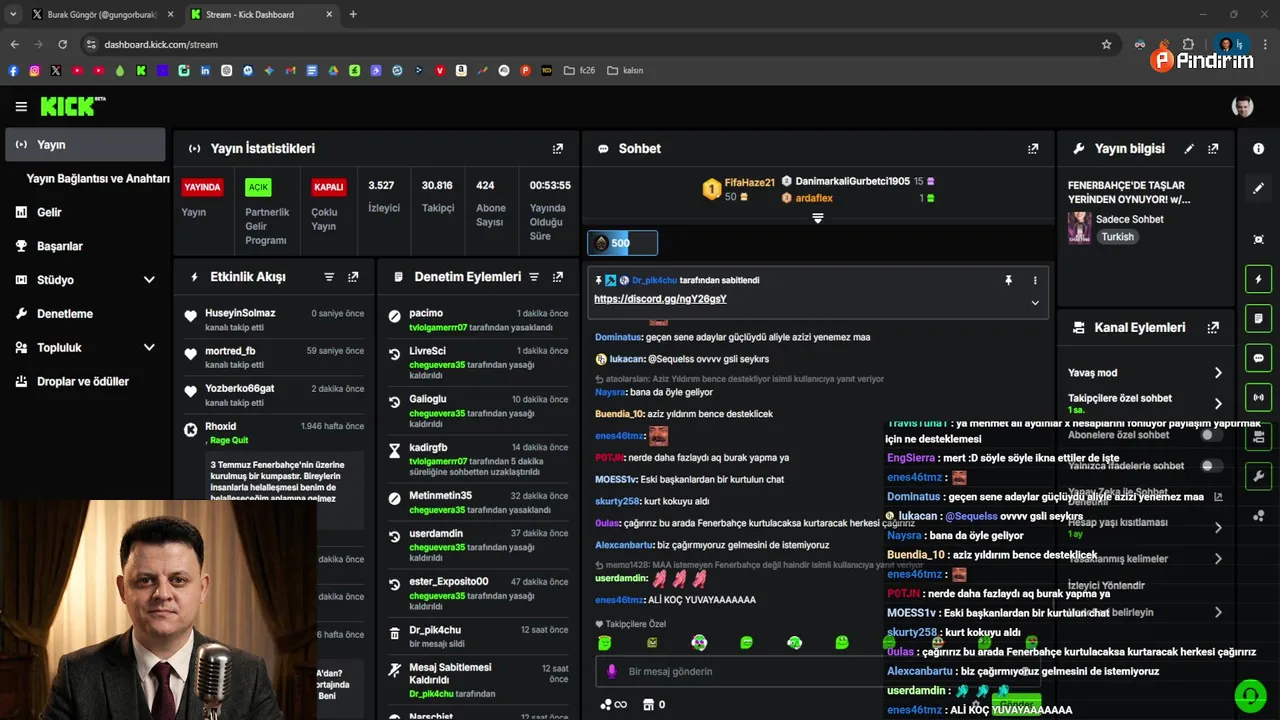Open Başarılar in the sidebar

[x=85, y=246]
